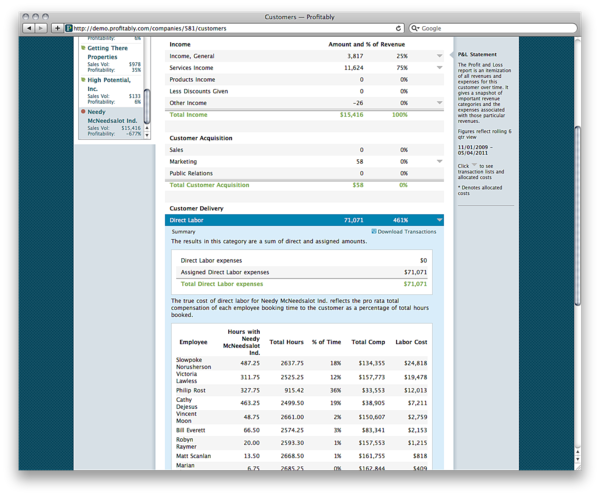Click the Amount and % of Revenue header
Image resolution: width=600 pixels, height=496 pixels.
[x=366, y=44]
